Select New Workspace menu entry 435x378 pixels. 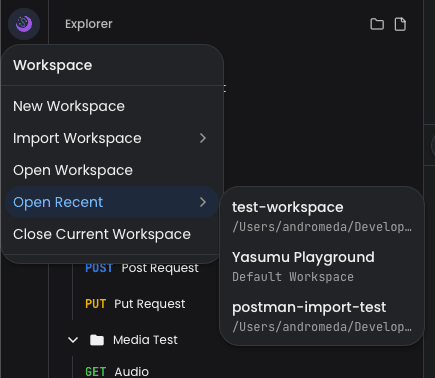(112, 106)
